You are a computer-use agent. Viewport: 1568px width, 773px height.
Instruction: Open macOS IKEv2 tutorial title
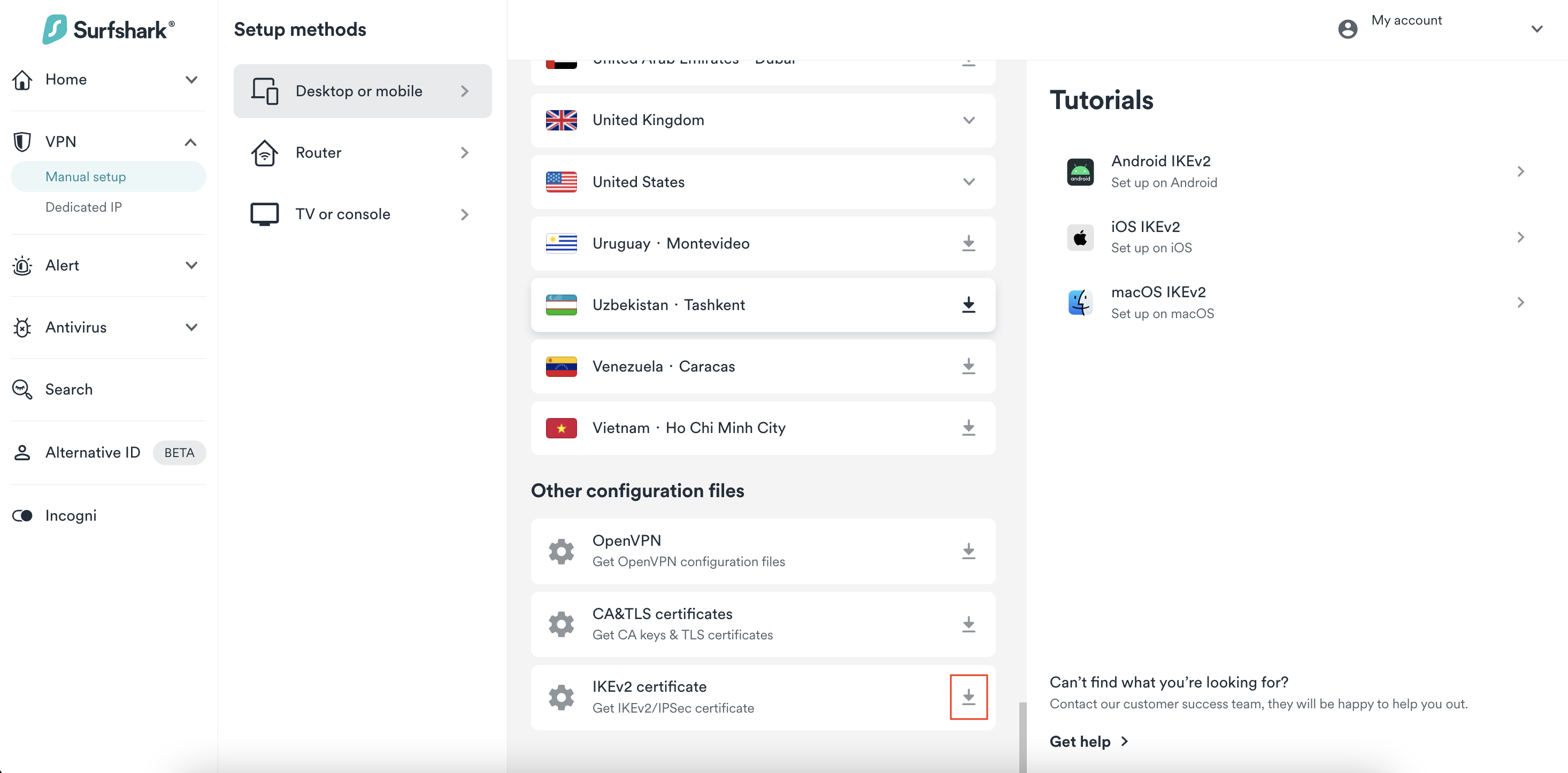(1158, 292)
